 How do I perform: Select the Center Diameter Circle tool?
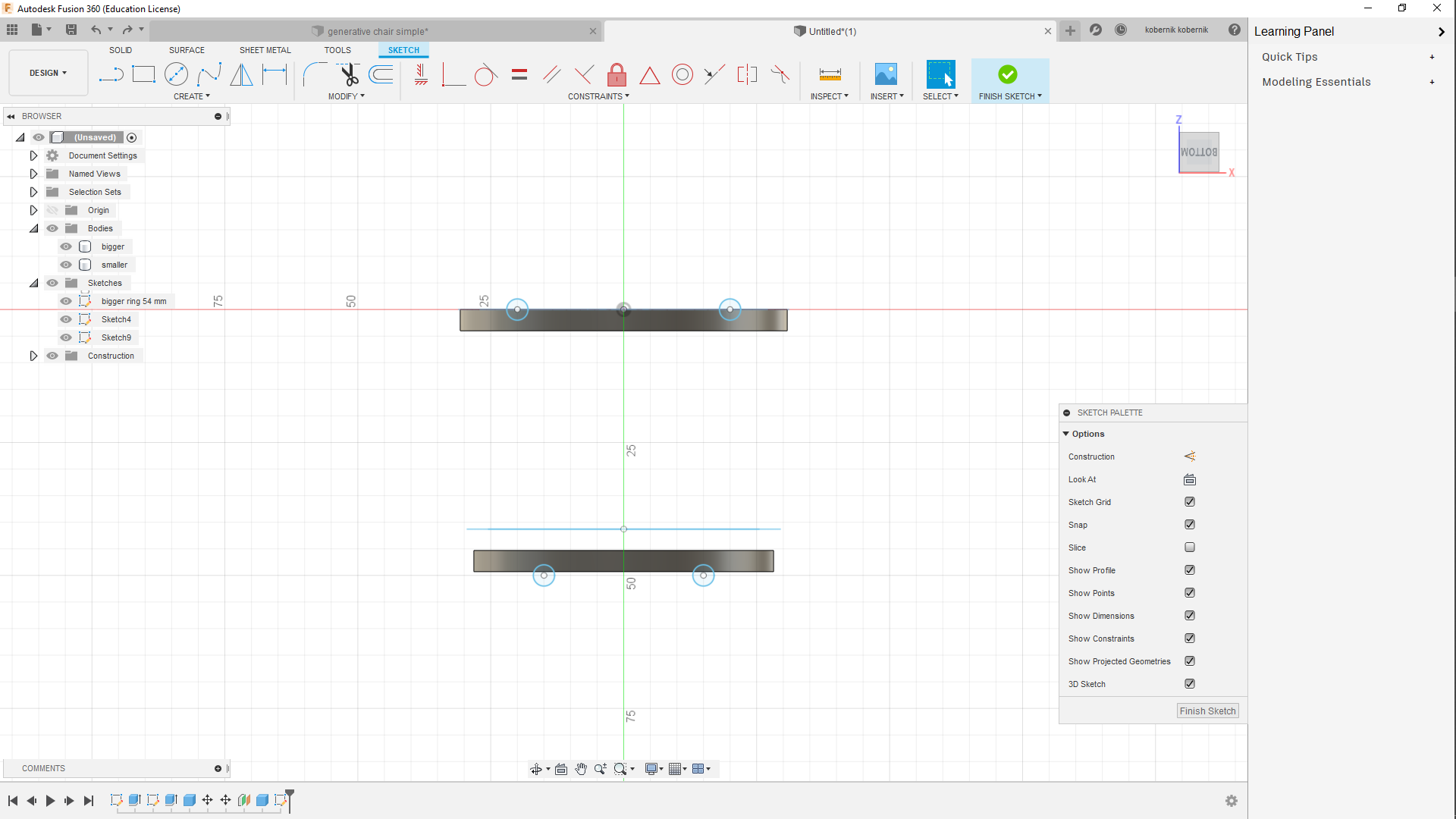(176, 74)
